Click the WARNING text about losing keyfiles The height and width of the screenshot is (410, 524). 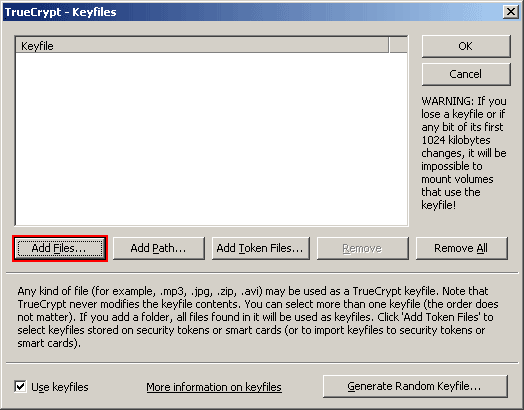coord(464,153)
